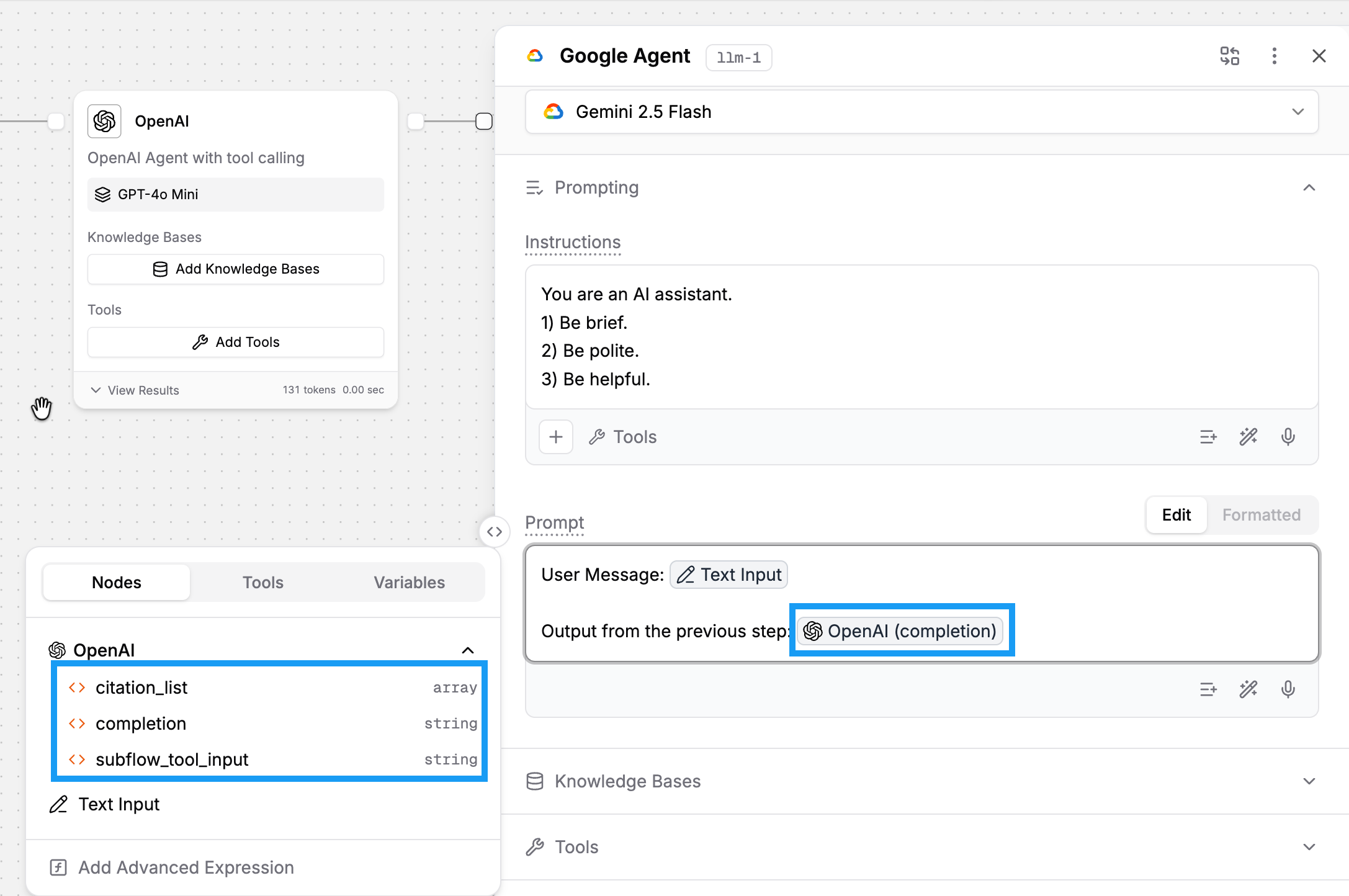This screenshot has height=896, width=1349.
Task: Click the magic wand icon below Prompt
Action: pos(1248,689)
